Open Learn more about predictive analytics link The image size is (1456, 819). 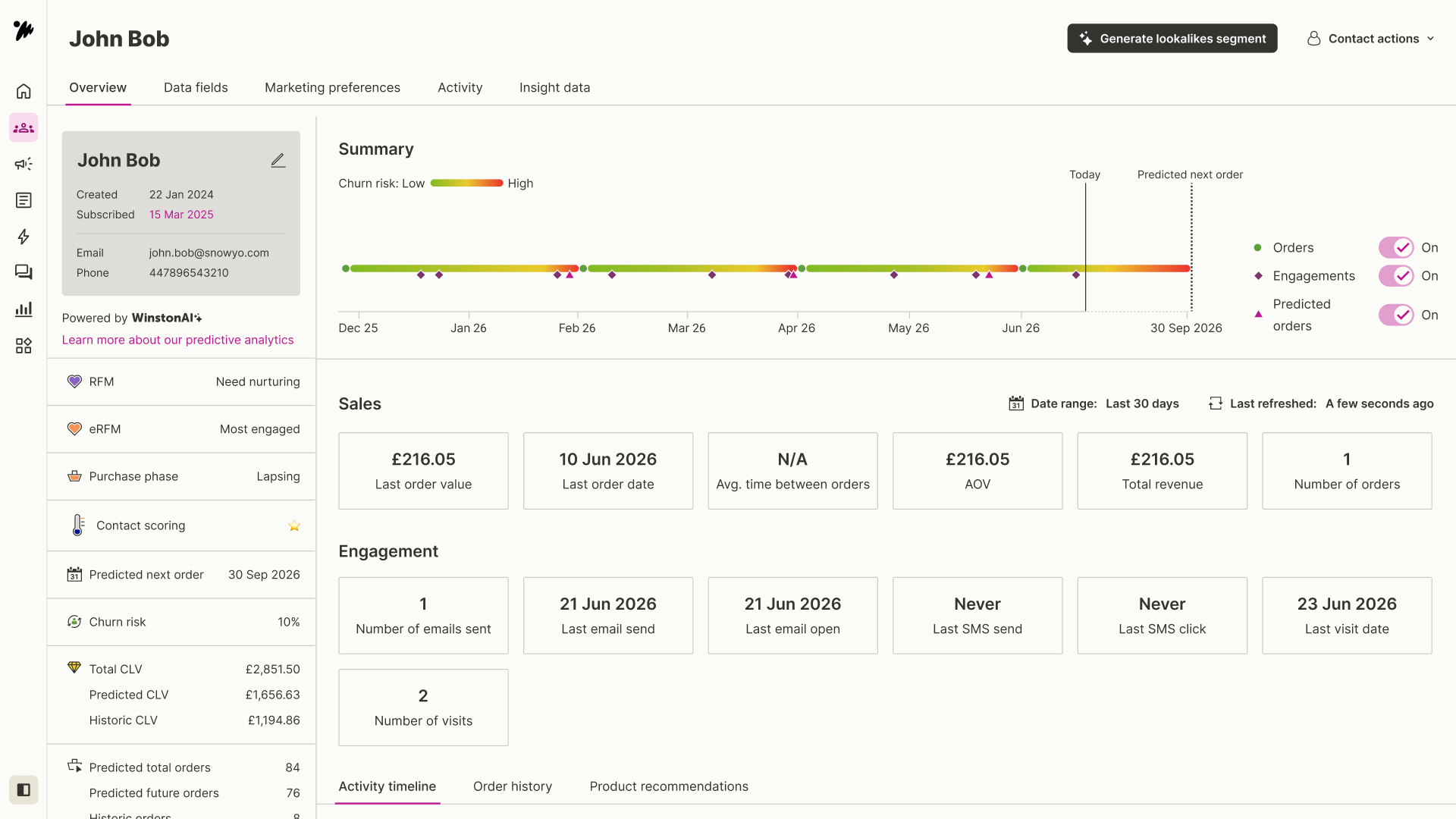(x=177, y=340)
